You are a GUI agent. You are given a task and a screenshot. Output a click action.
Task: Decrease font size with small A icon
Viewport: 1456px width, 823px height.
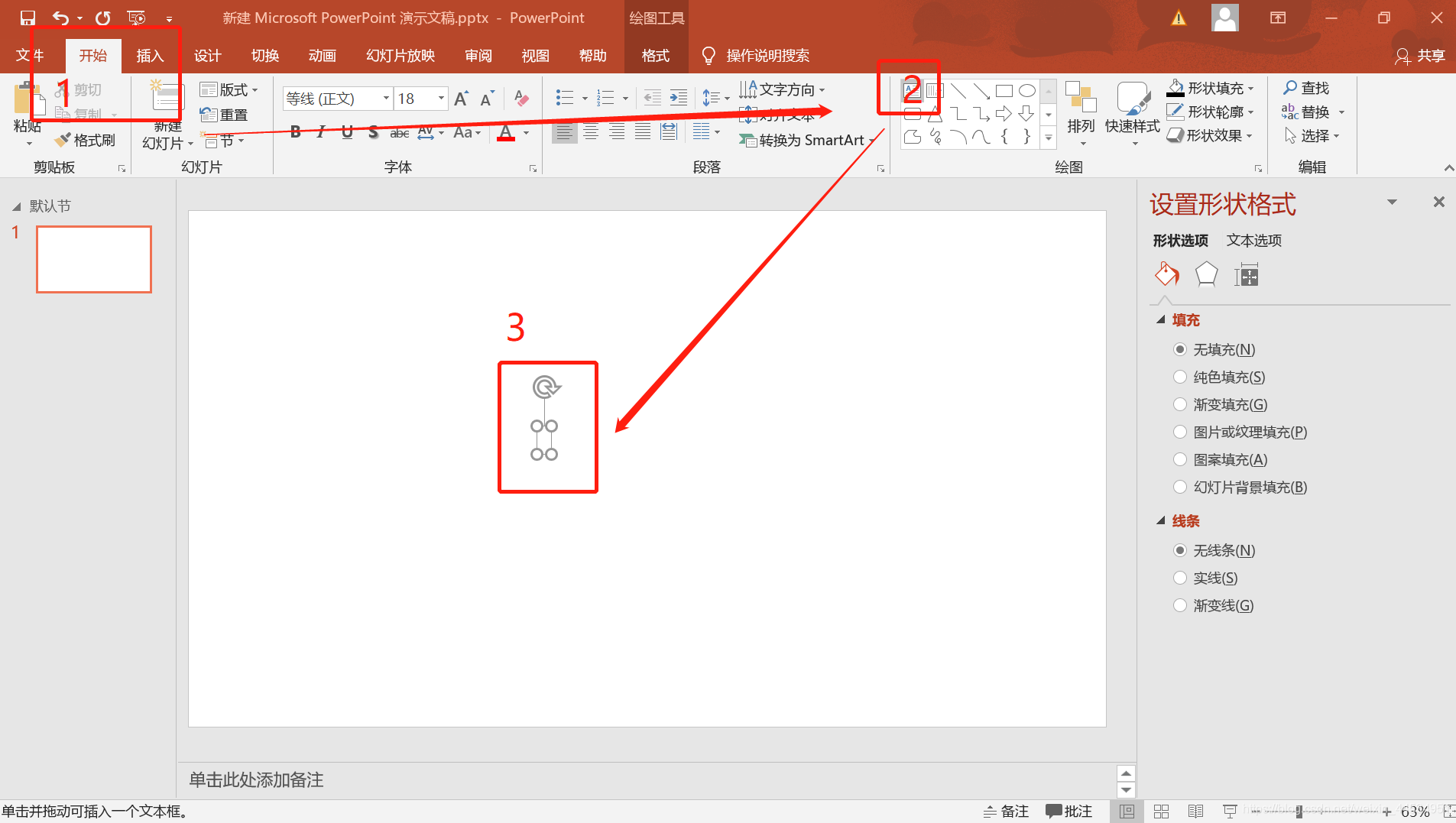pyautogui.click(x=487, y=99)
